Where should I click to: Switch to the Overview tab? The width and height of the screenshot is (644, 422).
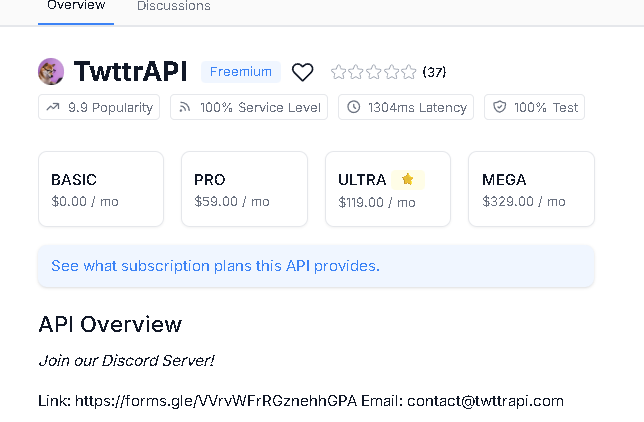[76, 6]
